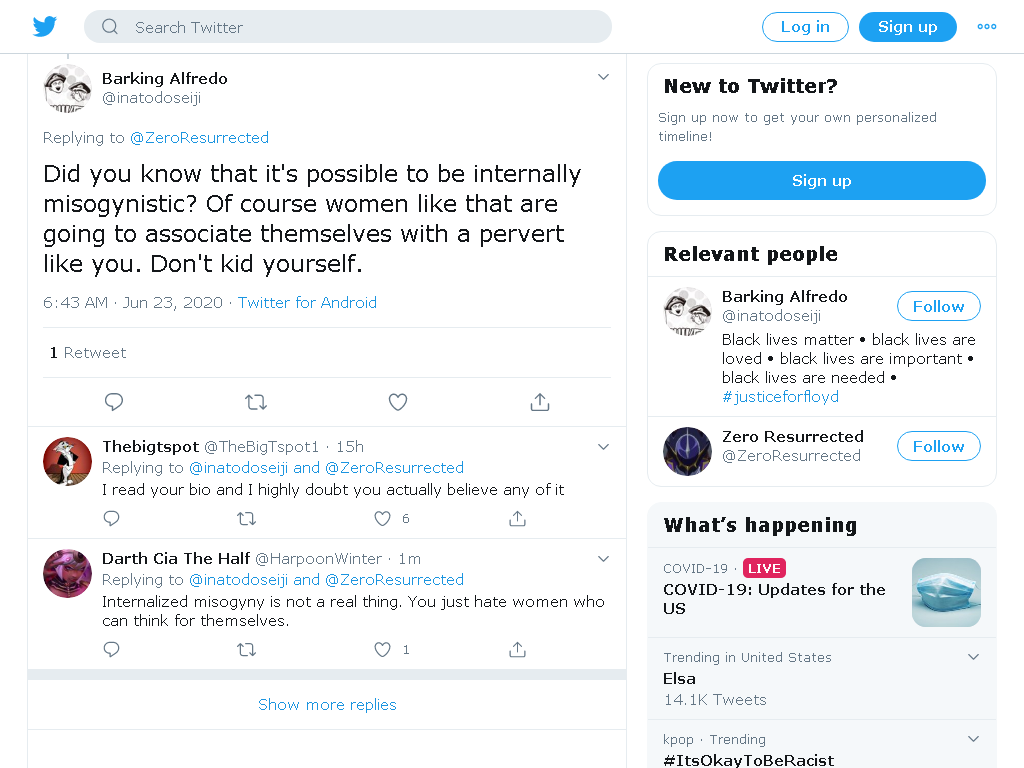This screenshot has height=768, width=1024.
Task: Reply to Barking Alfredo's main tweet
Action: [114, 402]
